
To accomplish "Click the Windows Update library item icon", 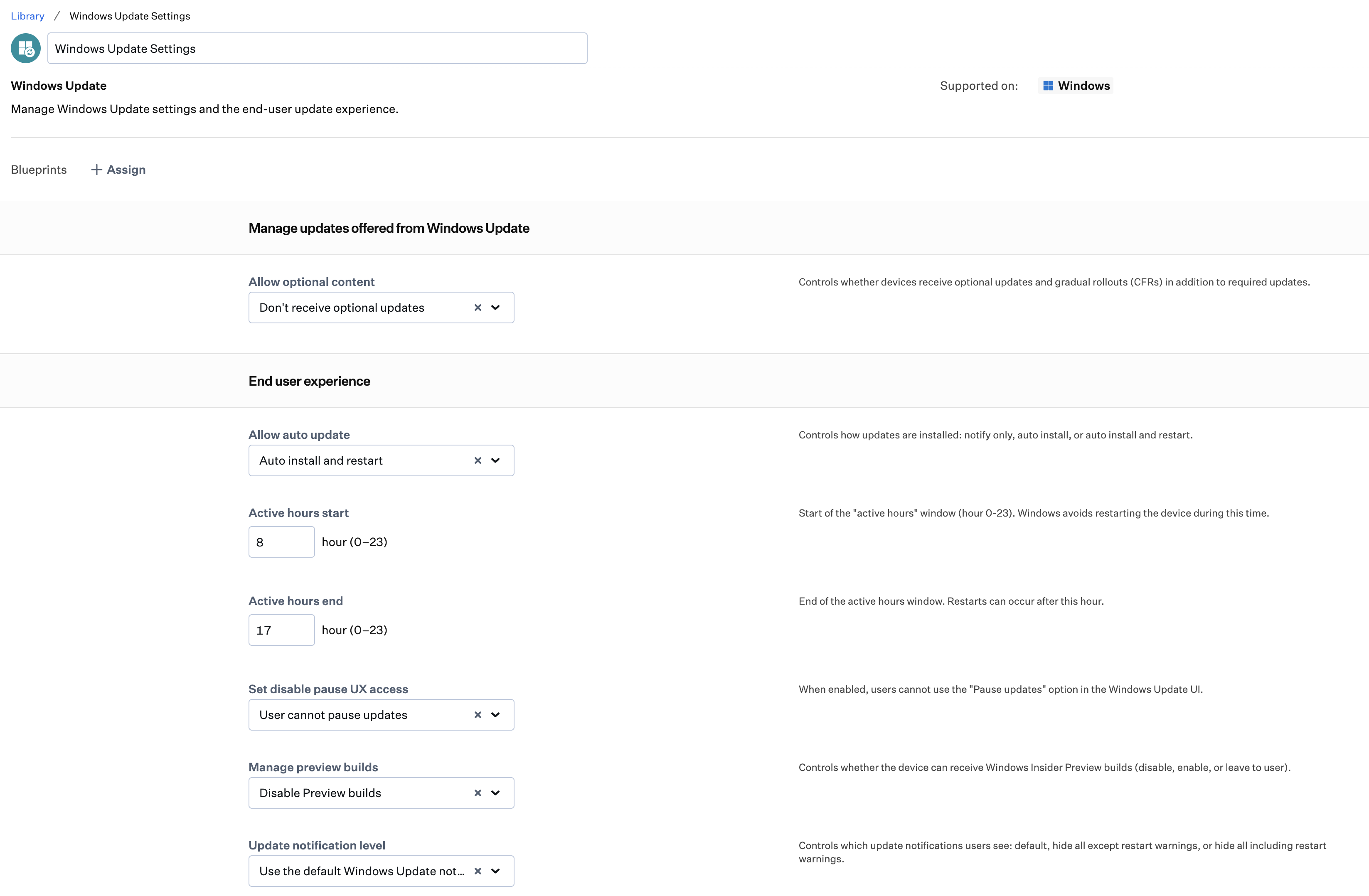I will [25, 48].
